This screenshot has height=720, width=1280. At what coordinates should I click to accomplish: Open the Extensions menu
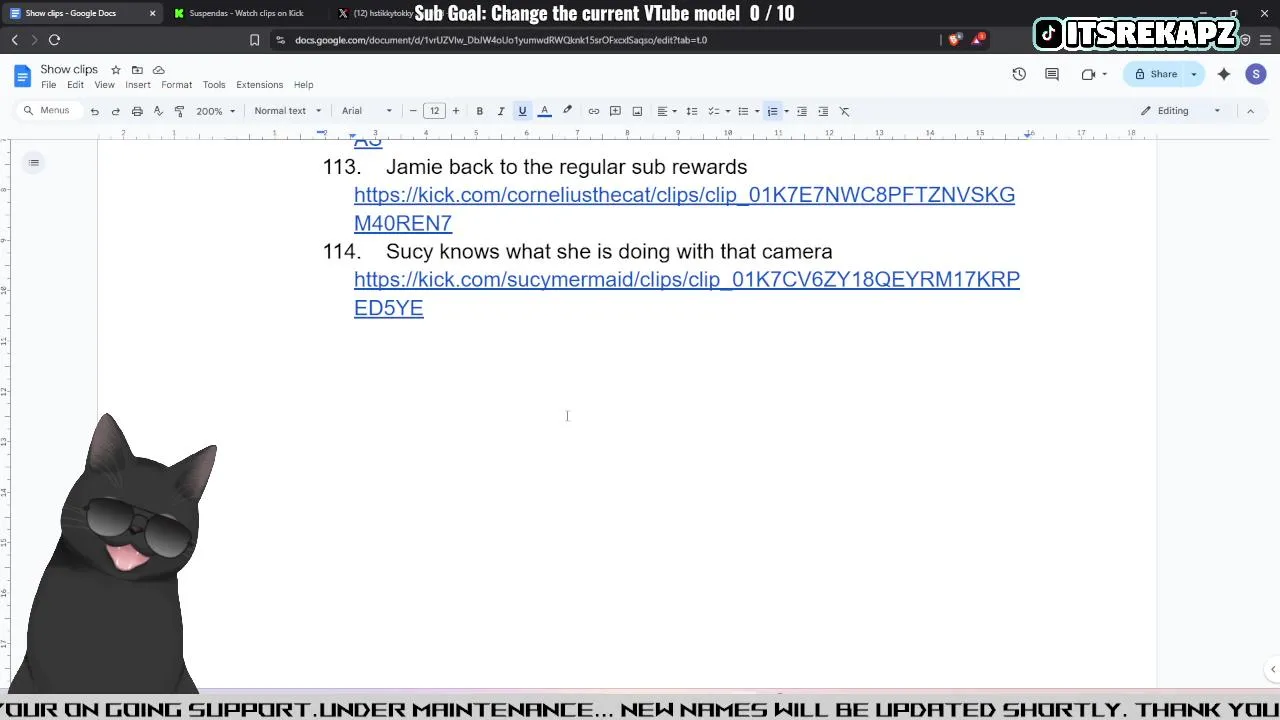[x=259, y=85]
